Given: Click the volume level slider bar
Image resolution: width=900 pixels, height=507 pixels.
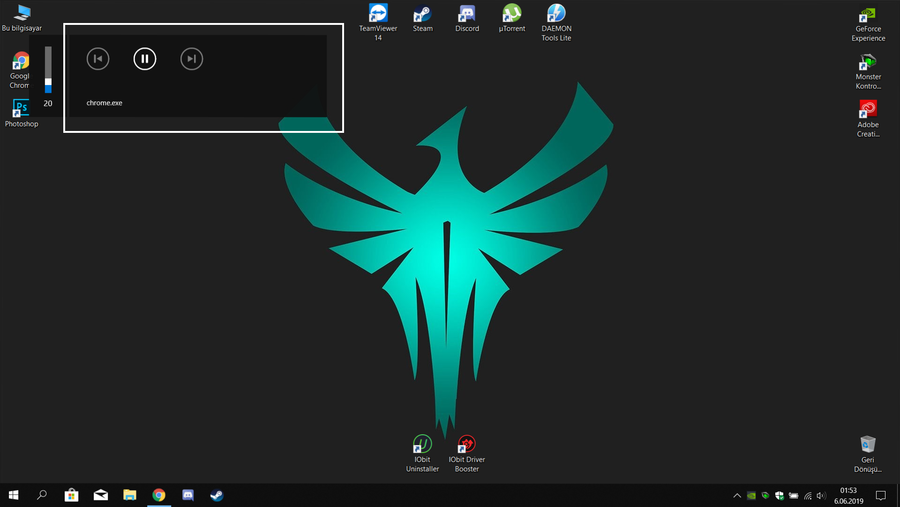Looking at the screenshot, I should click(47, 70).
